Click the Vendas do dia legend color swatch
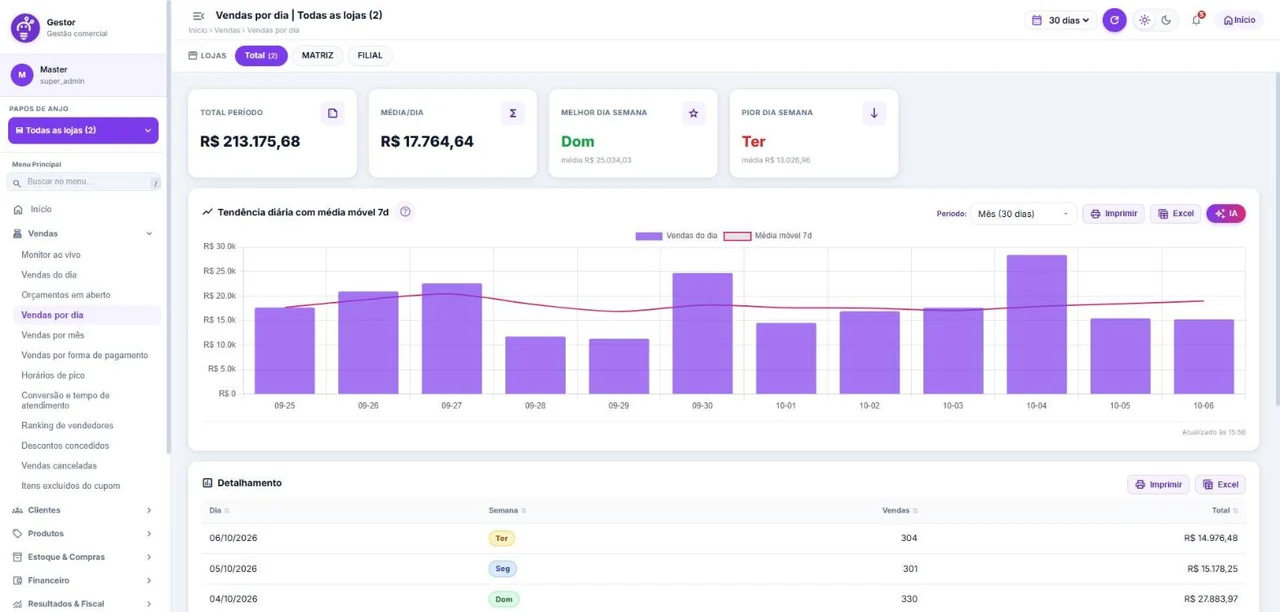Image resolution: width=1280 pixels, height=612 pixels. click(649, 236)
